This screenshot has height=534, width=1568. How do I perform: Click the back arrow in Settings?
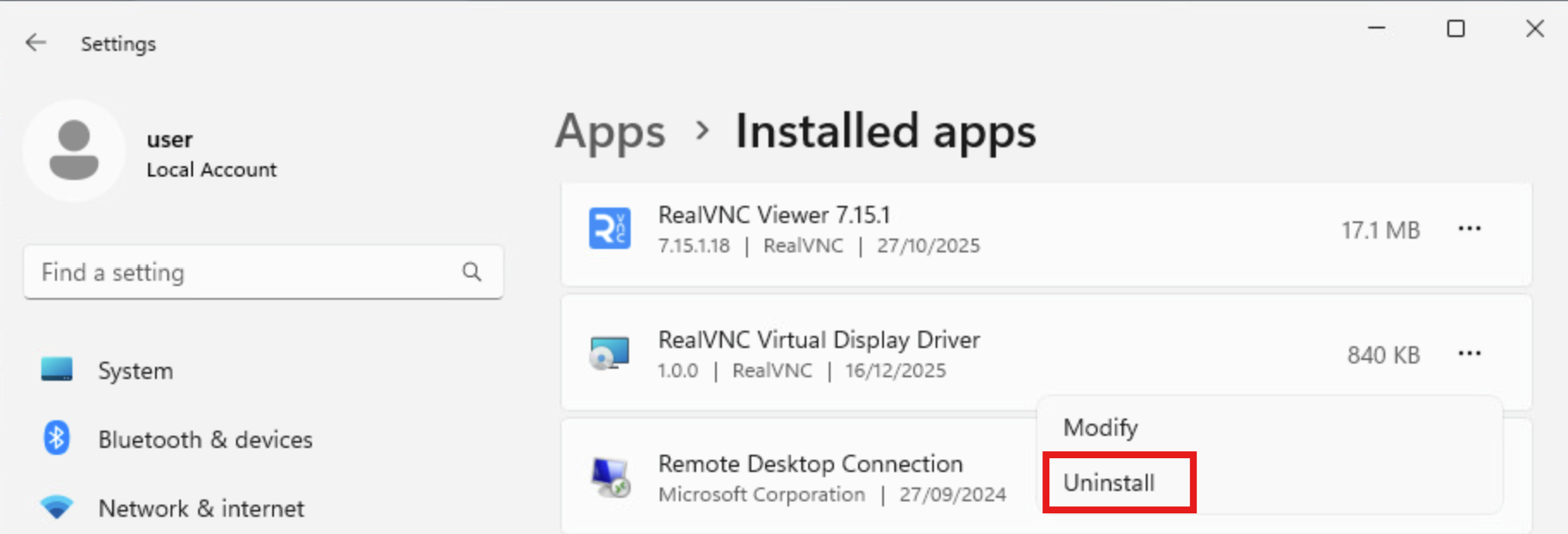point(35,42)
